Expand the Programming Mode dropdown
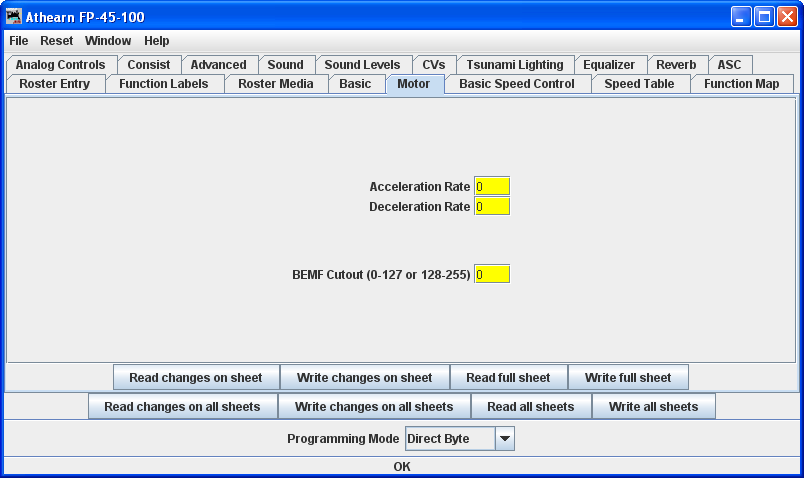804x478 pixels. pyautogui.click(x=505, y=439)
